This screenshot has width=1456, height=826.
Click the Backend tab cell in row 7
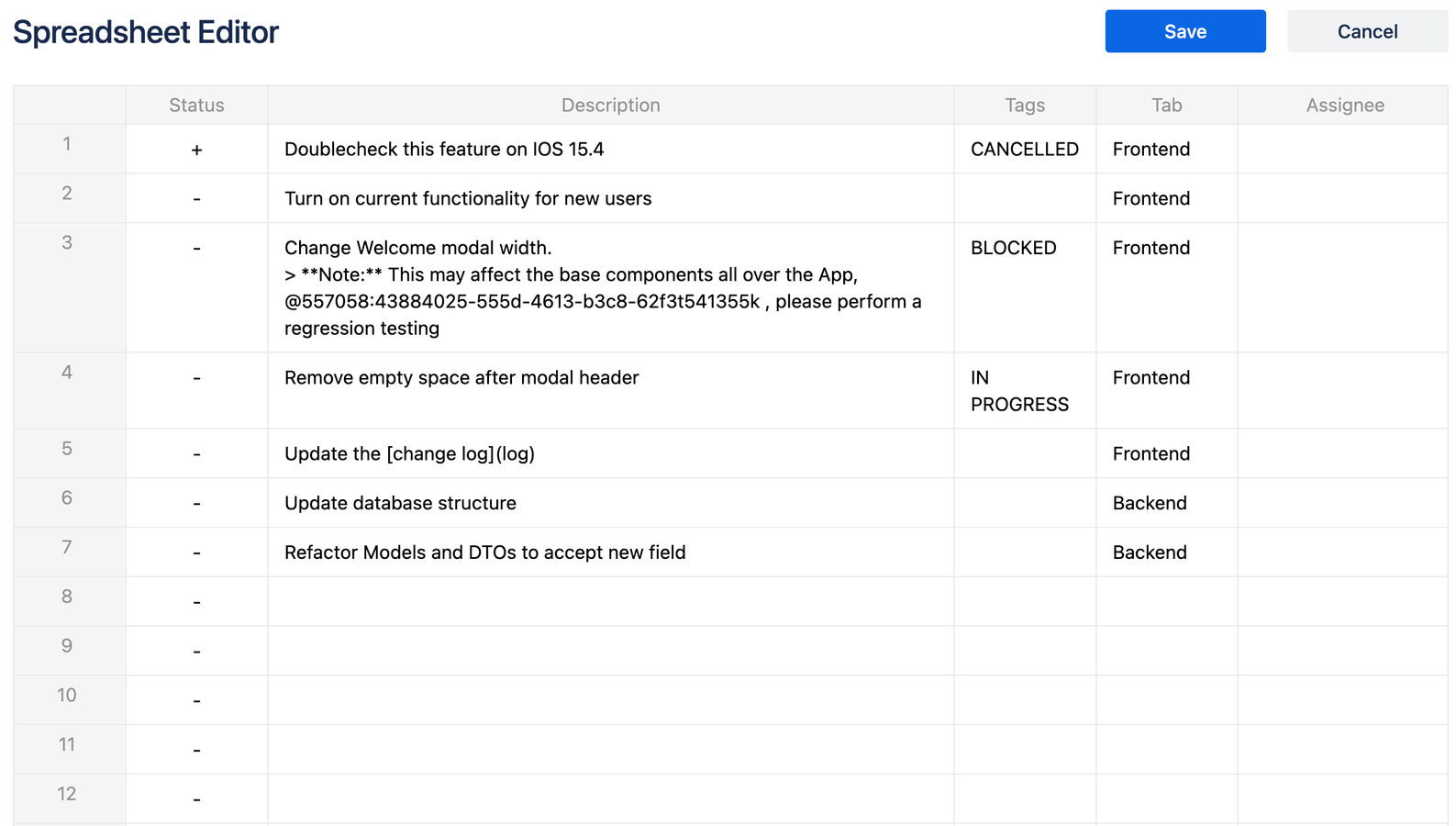pos(1167,552)
